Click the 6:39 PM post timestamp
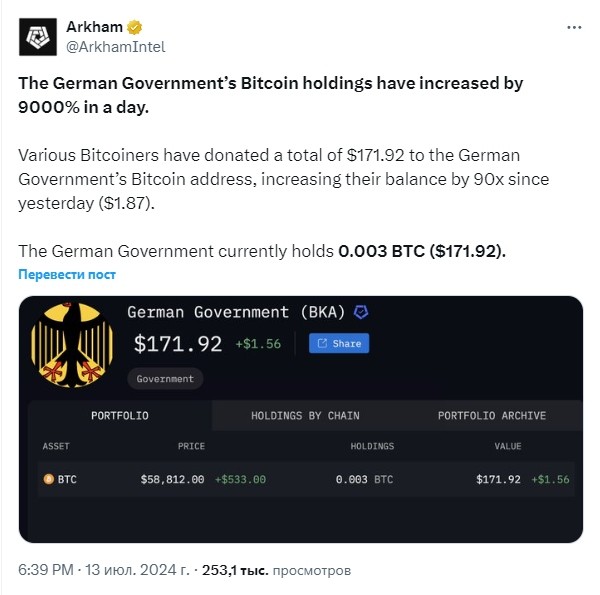This screenshot has width=600, height=595. pos(46,570)
